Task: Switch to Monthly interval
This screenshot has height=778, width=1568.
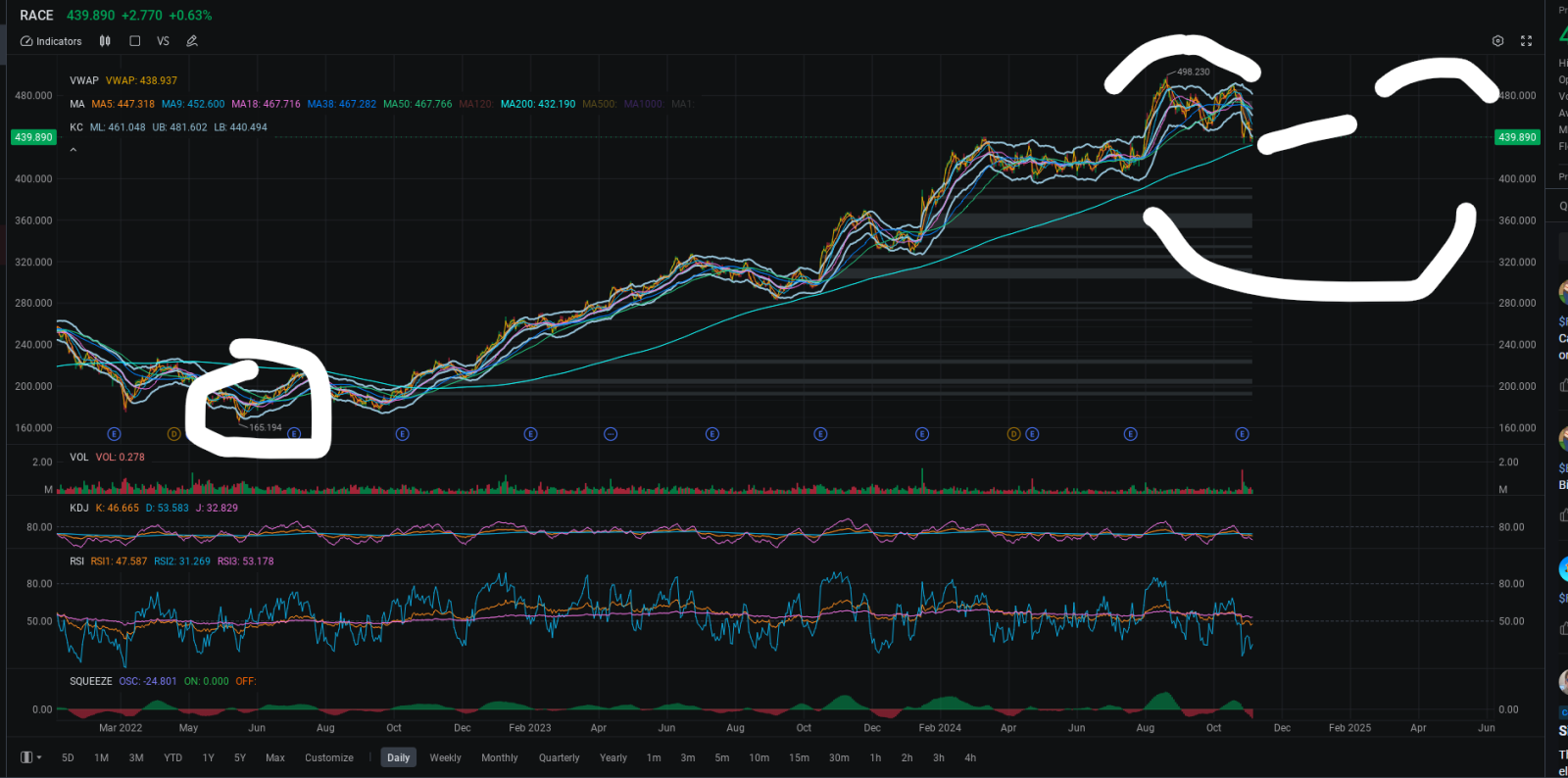Action: click(x=500, y=757)
